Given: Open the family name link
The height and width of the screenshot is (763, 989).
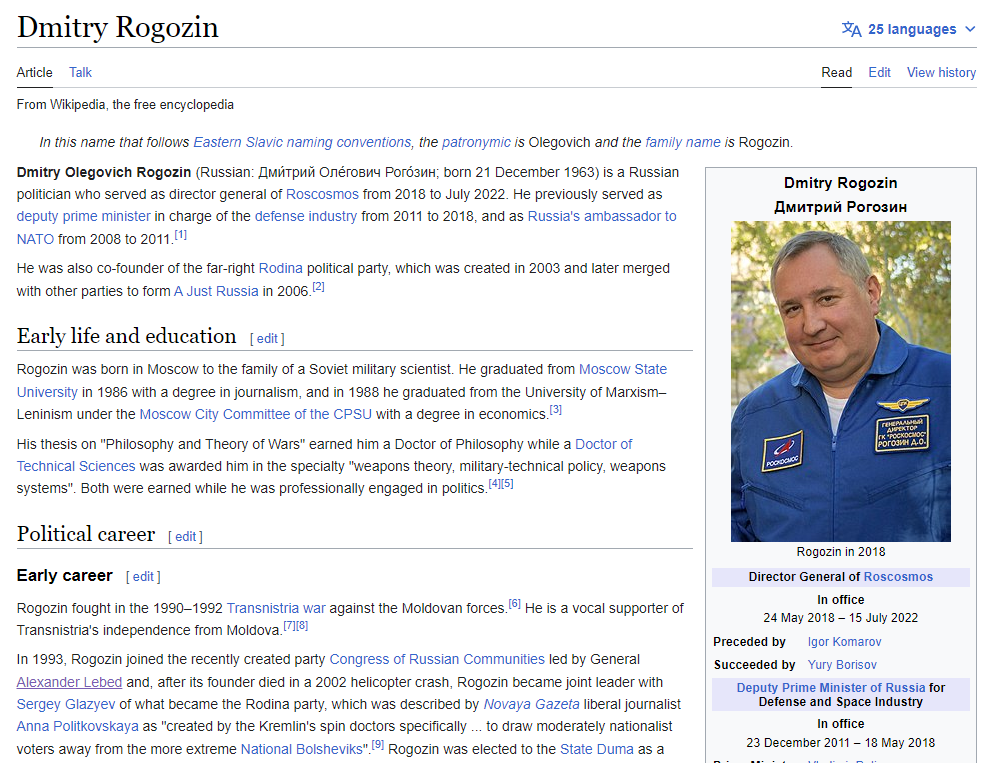Looking at the screenshot, I should point(682,143).
